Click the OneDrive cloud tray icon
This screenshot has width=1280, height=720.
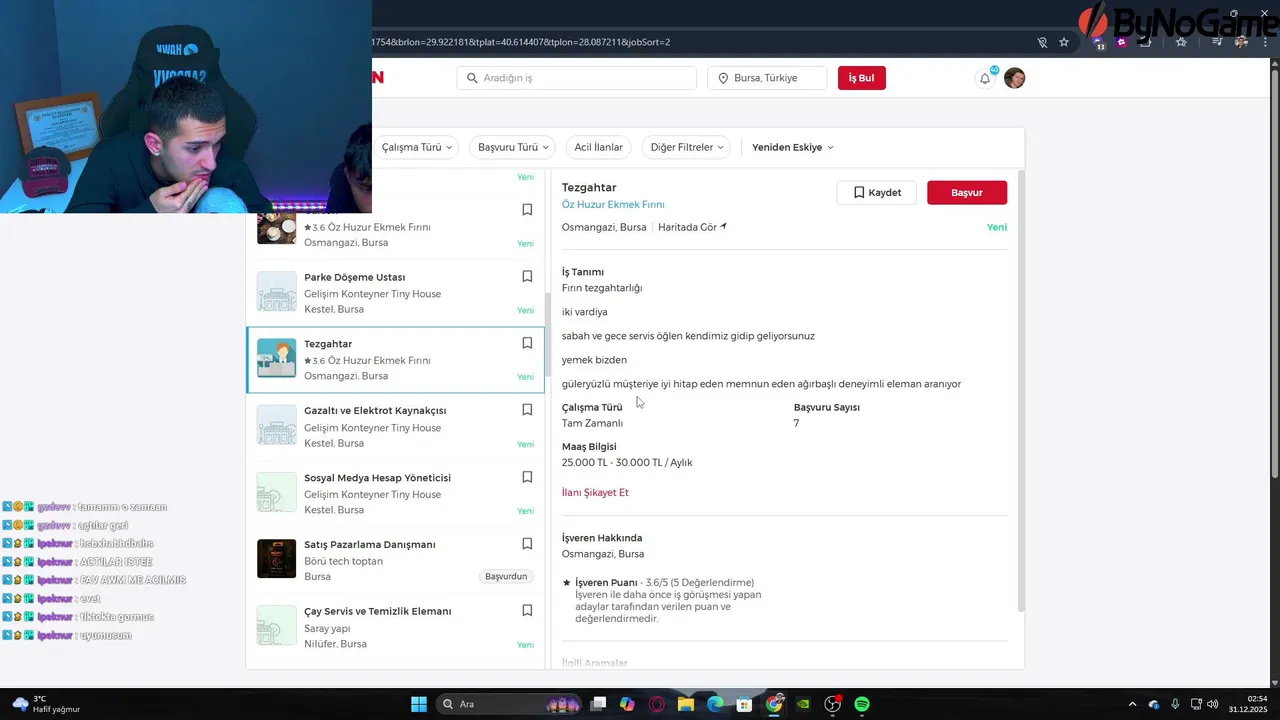click(1154, 704)
